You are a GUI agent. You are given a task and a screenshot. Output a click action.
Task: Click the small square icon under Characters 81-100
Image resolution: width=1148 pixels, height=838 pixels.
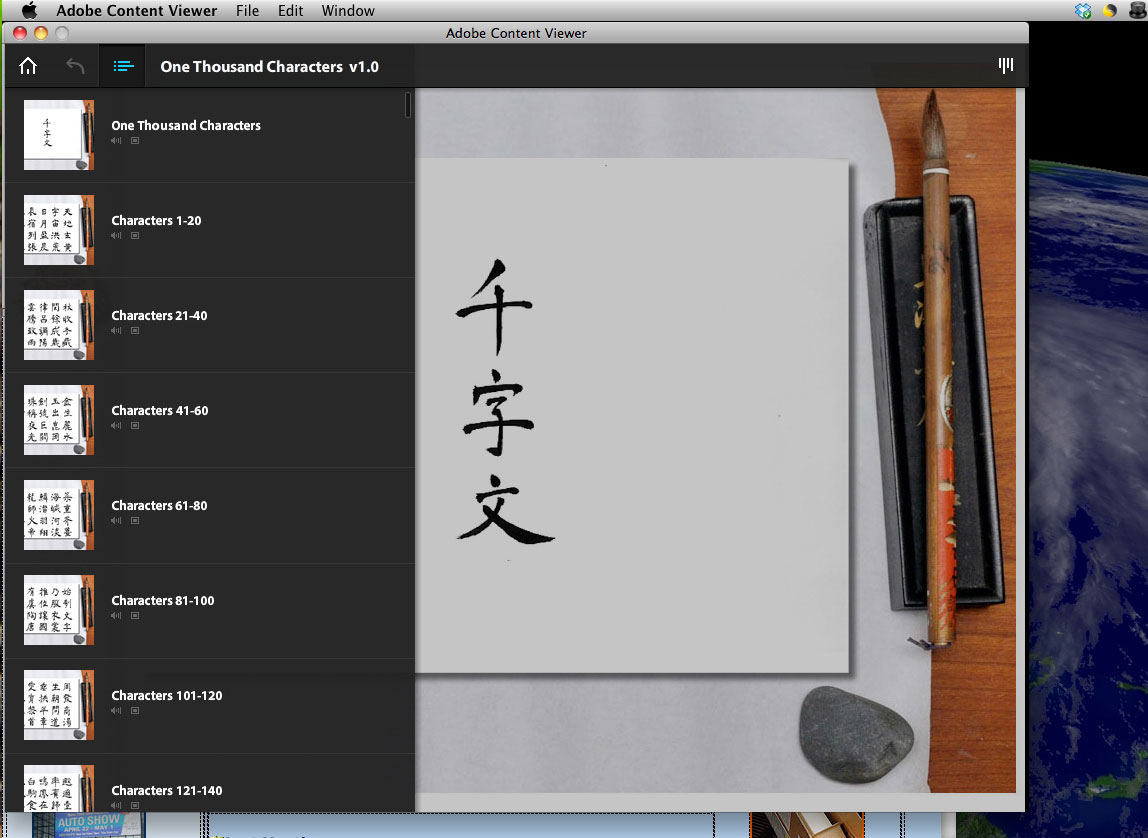[135, 616]
